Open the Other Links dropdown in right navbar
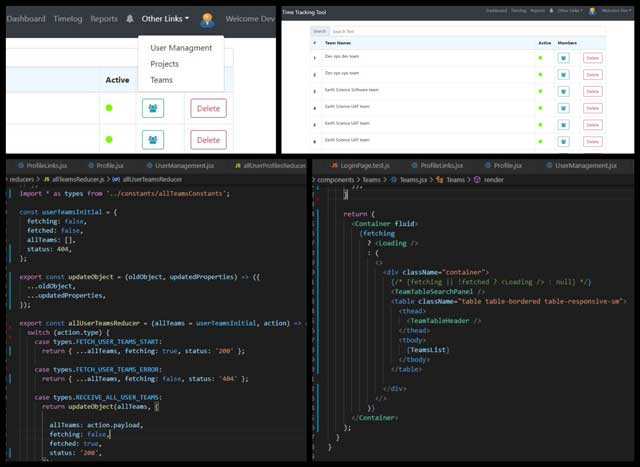Image resolution: width=640 pixels, height=467 pixels. pyautogui.click(x=569, y=11)
